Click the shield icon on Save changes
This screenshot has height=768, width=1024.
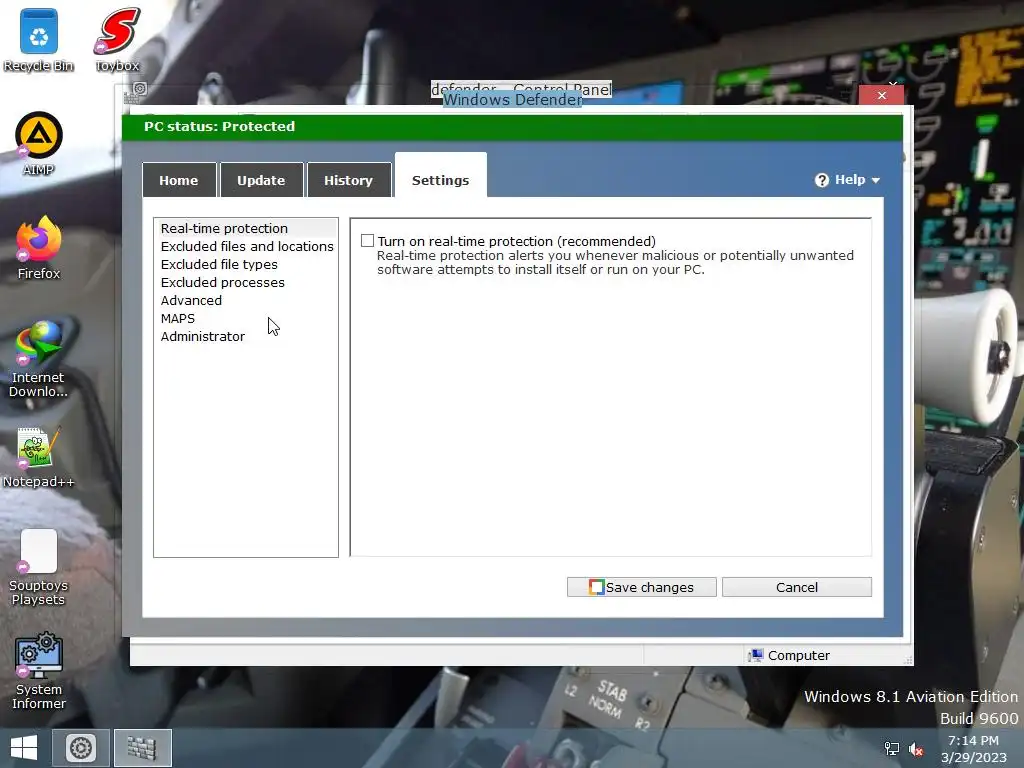[x=596, y=587]
